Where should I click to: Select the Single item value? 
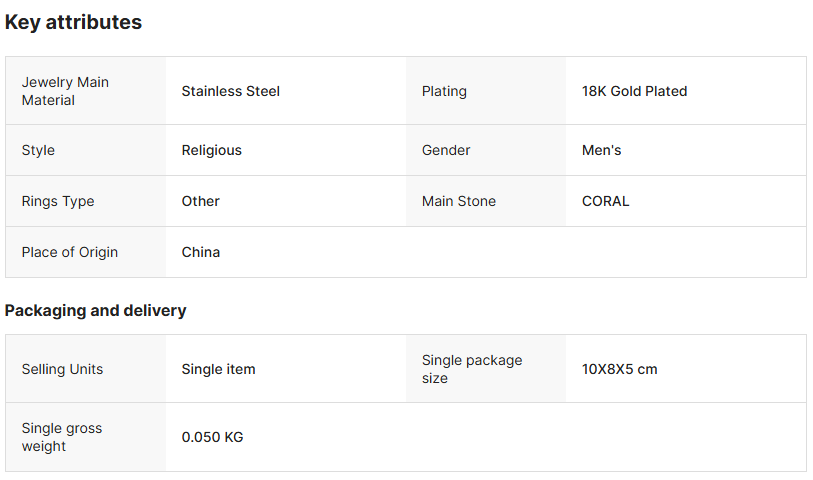pyautogui.click(x=218, y=369)
